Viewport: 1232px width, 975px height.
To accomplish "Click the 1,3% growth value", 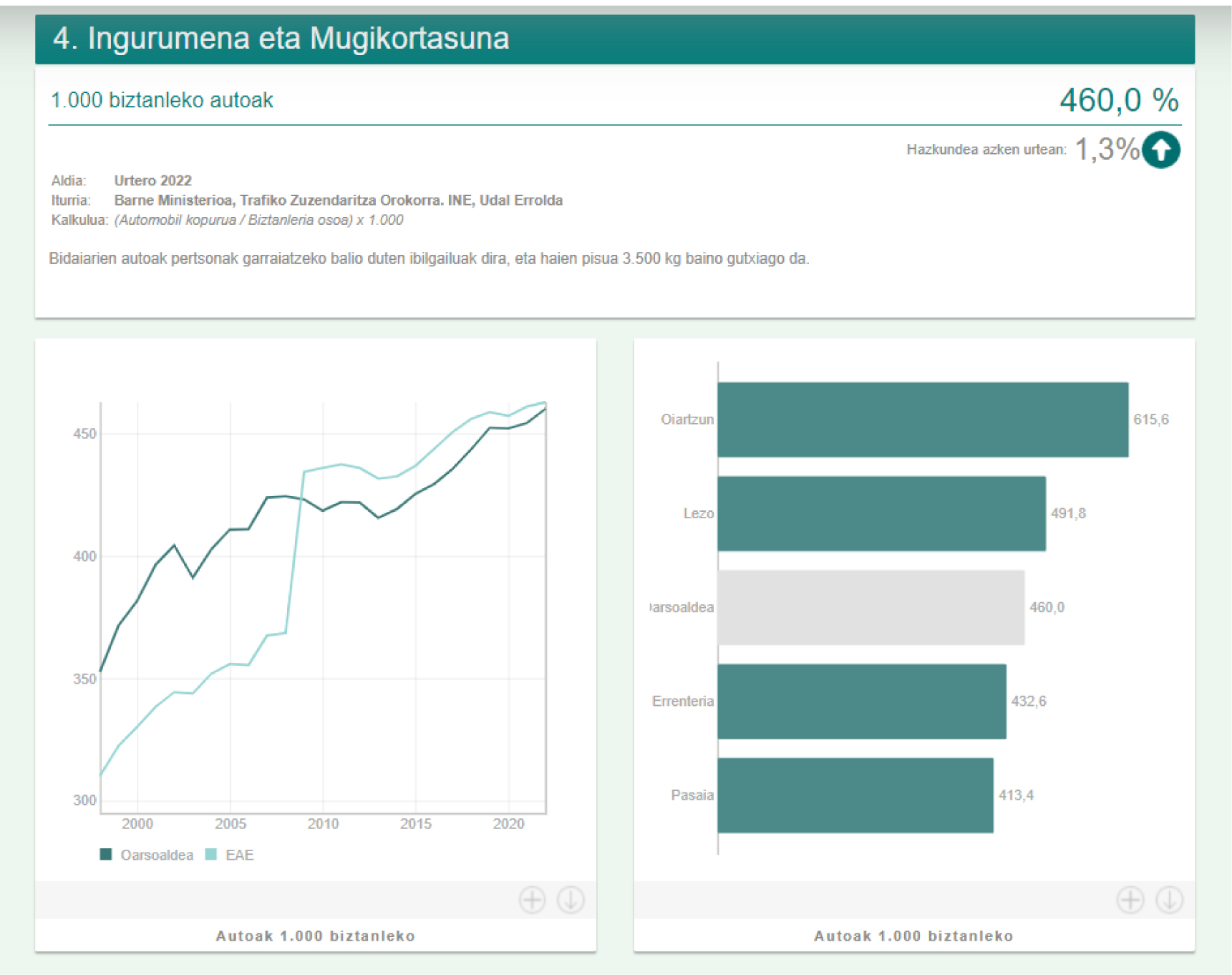I will pos(1107,149).
